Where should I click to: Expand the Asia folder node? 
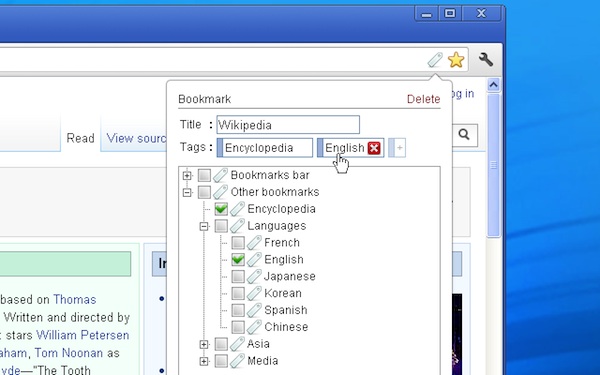pos(204,344)
